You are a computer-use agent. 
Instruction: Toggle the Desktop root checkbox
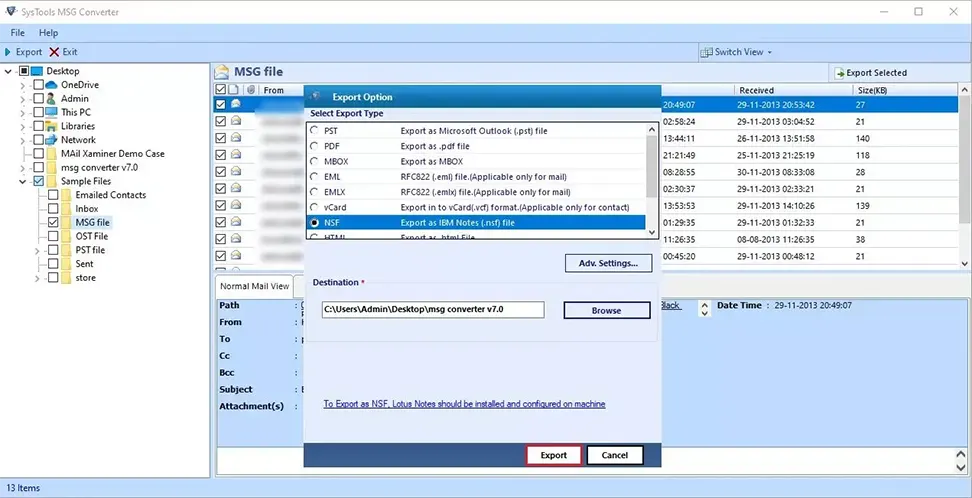coord(24,71)
